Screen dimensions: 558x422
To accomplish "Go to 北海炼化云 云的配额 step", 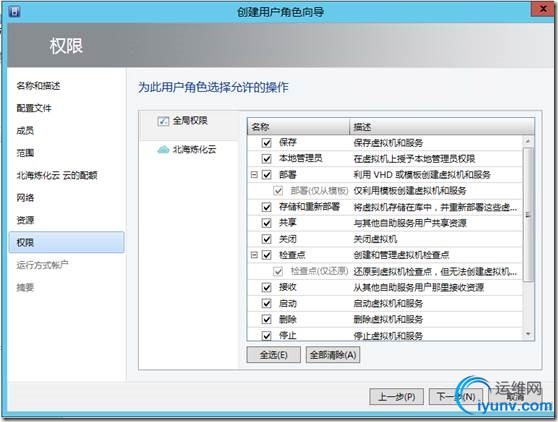I will pos(57,175).
